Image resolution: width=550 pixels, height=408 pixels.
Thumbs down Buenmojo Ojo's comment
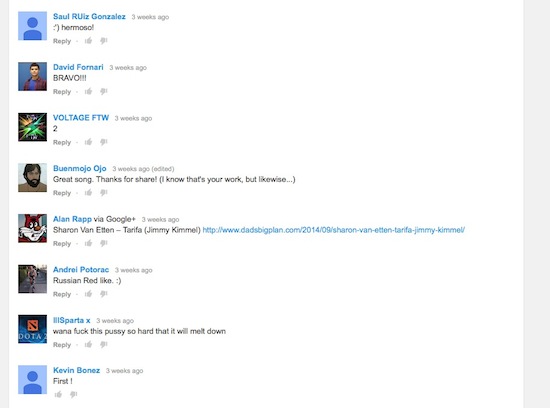coord(103,192)
